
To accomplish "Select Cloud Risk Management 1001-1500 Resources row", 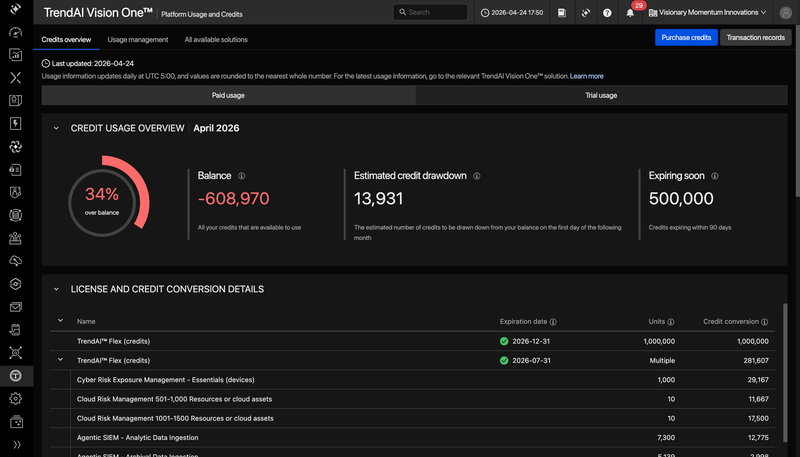I will [x=412, y=418].
